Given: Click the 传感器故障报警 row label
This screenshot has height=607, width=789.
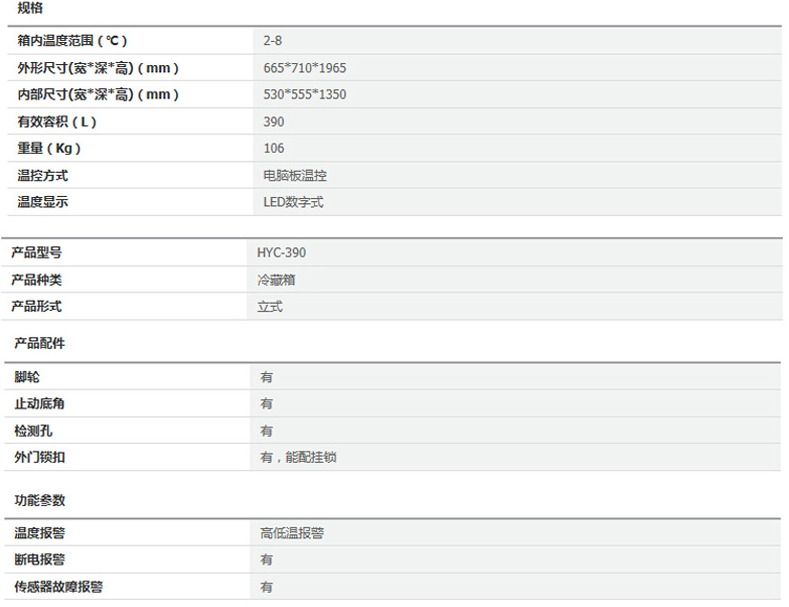Looking at the screenshot, I should pos(59,587).
